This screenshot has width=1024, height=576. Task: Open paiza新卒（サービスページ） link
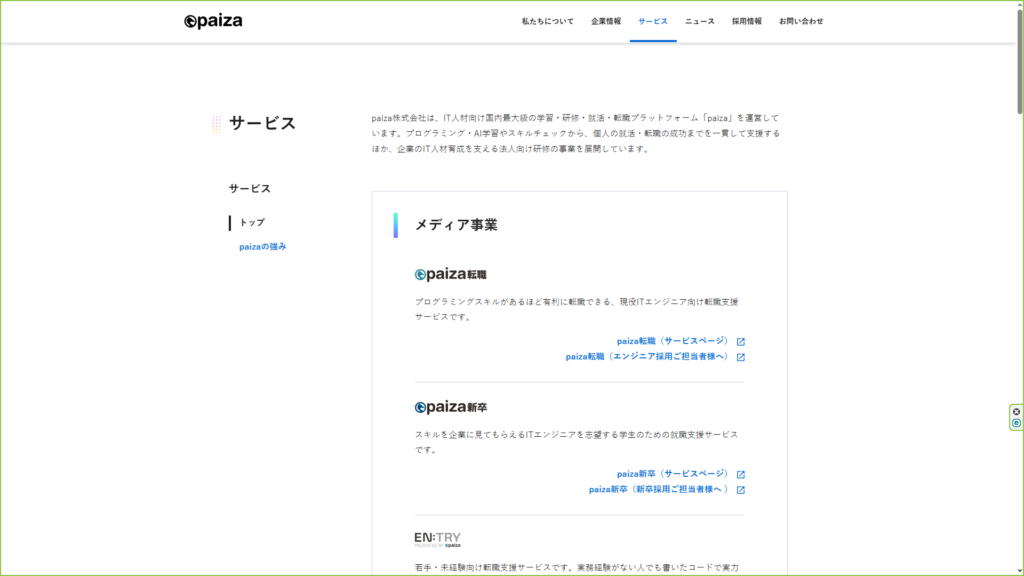click(x=672, y=473)
